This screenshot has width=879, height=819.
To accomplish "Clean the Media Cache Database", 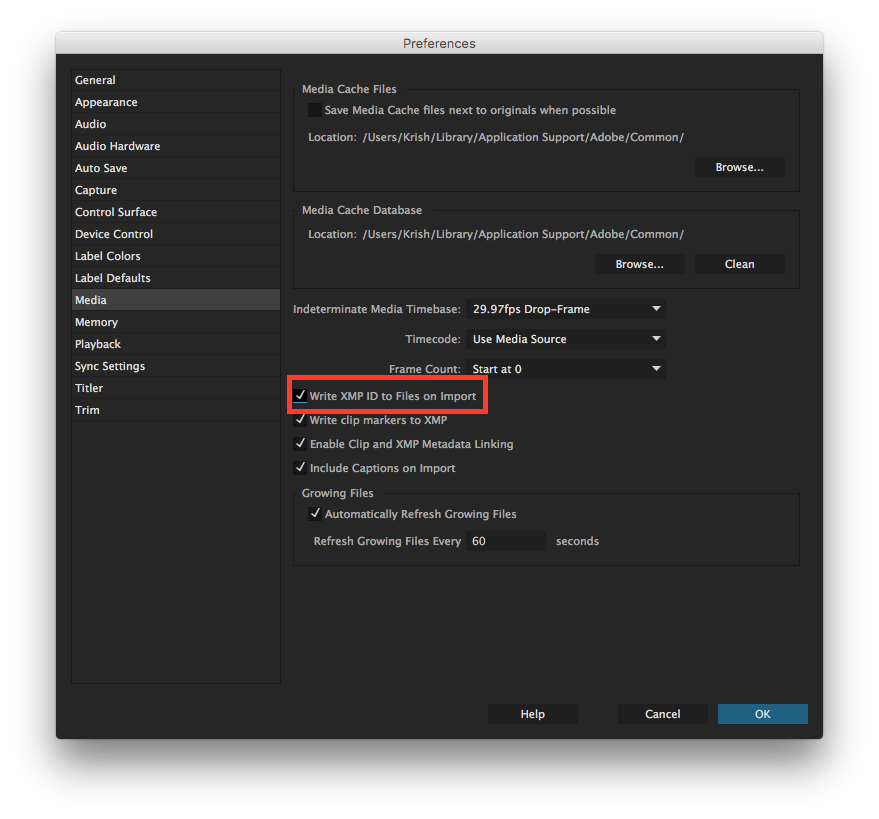I will (739, 264).
